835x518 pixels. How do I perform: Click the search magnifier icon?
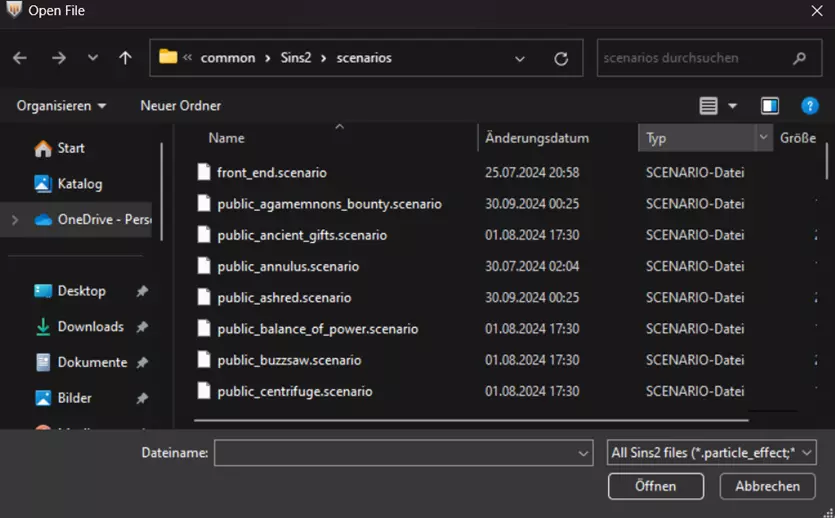(x=800, y=58)
